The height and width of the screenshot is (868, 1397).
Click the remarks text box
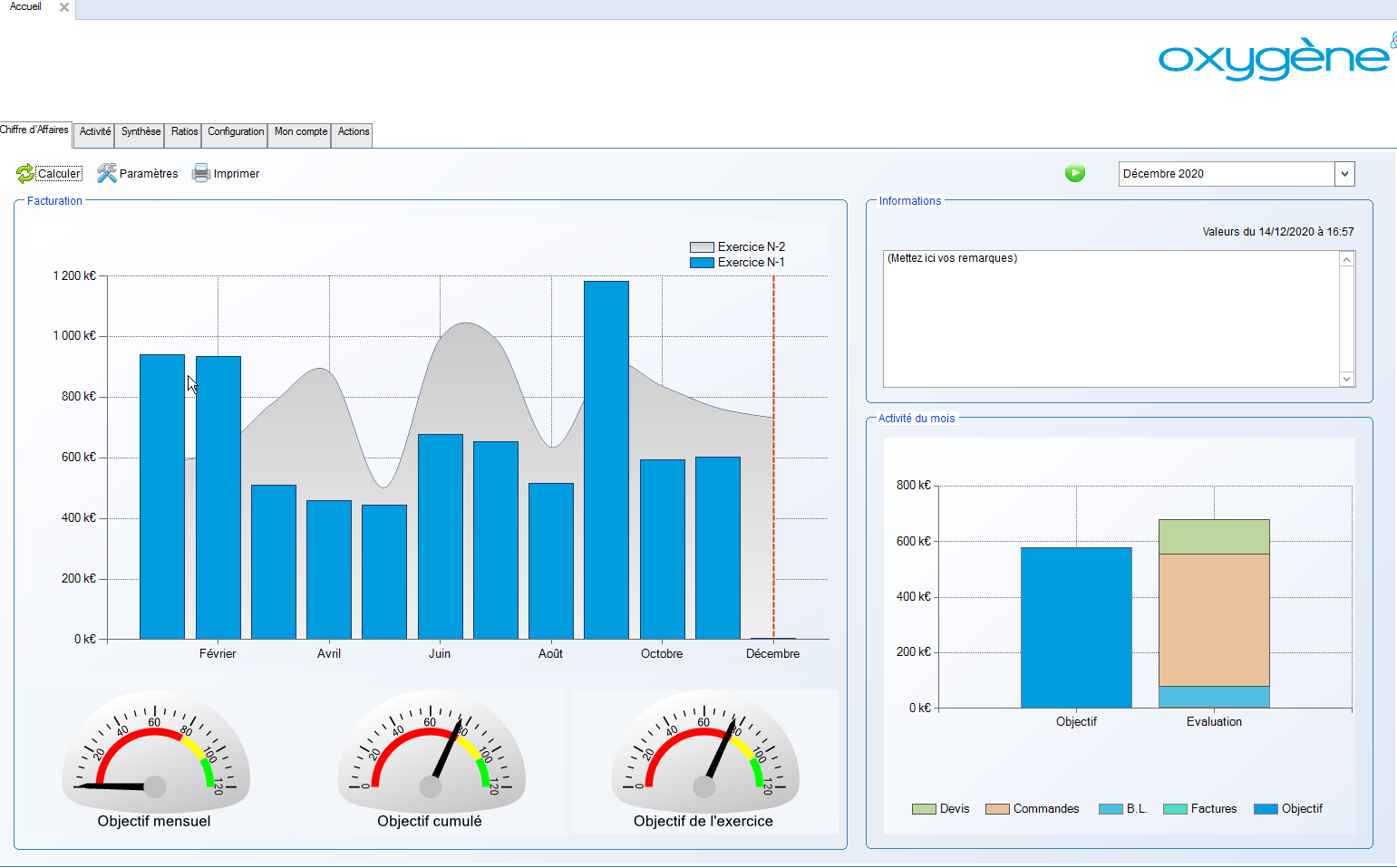pos(1111,318)
